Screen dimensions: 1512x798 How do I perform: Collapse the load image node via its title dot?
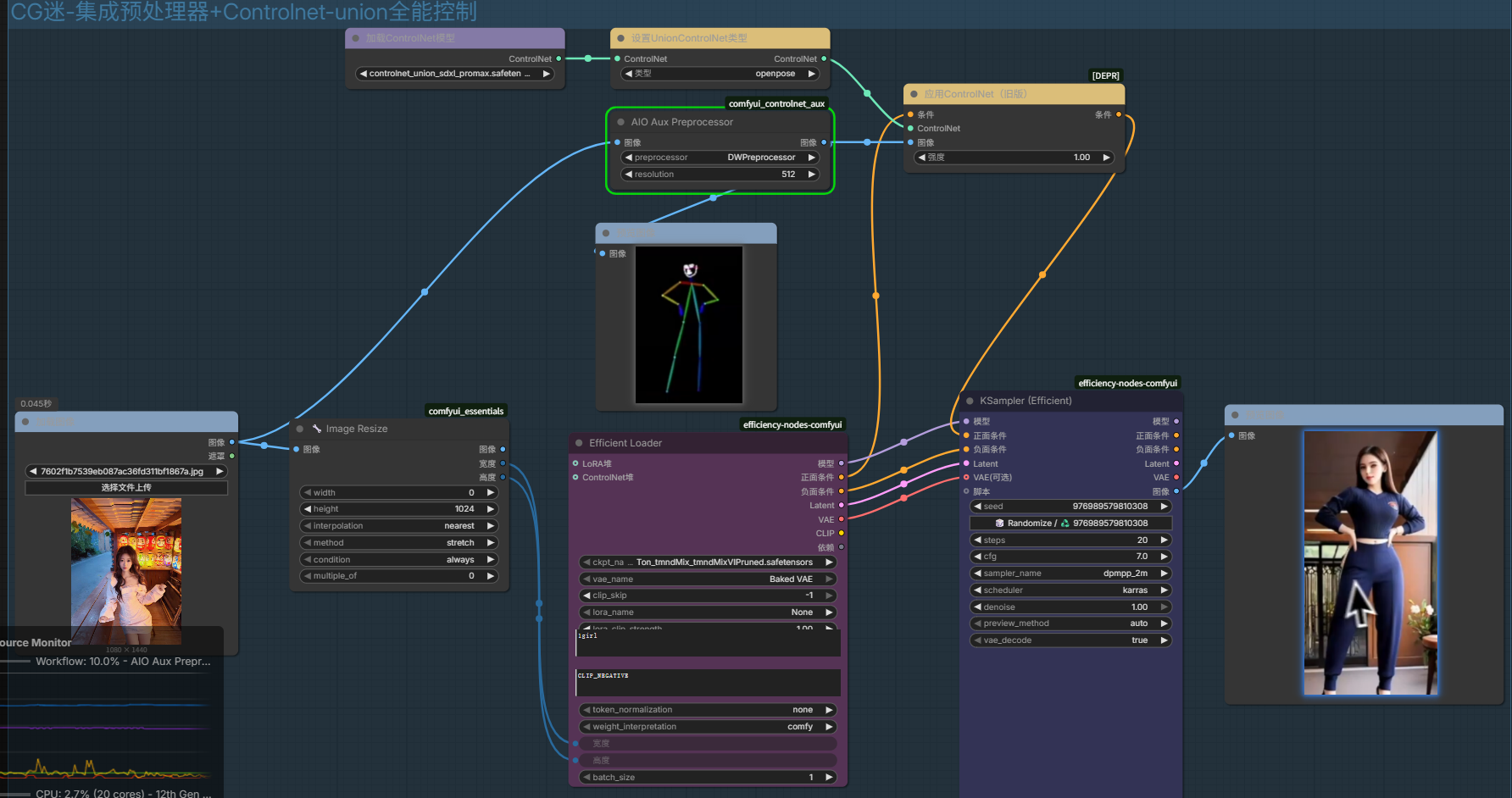pos(25,421)
